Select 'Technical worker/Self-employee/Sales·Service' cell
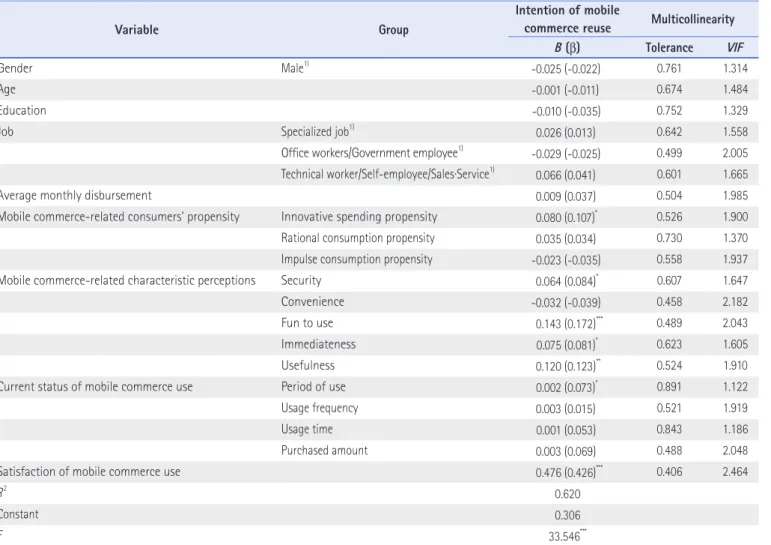 pos(388,174)
